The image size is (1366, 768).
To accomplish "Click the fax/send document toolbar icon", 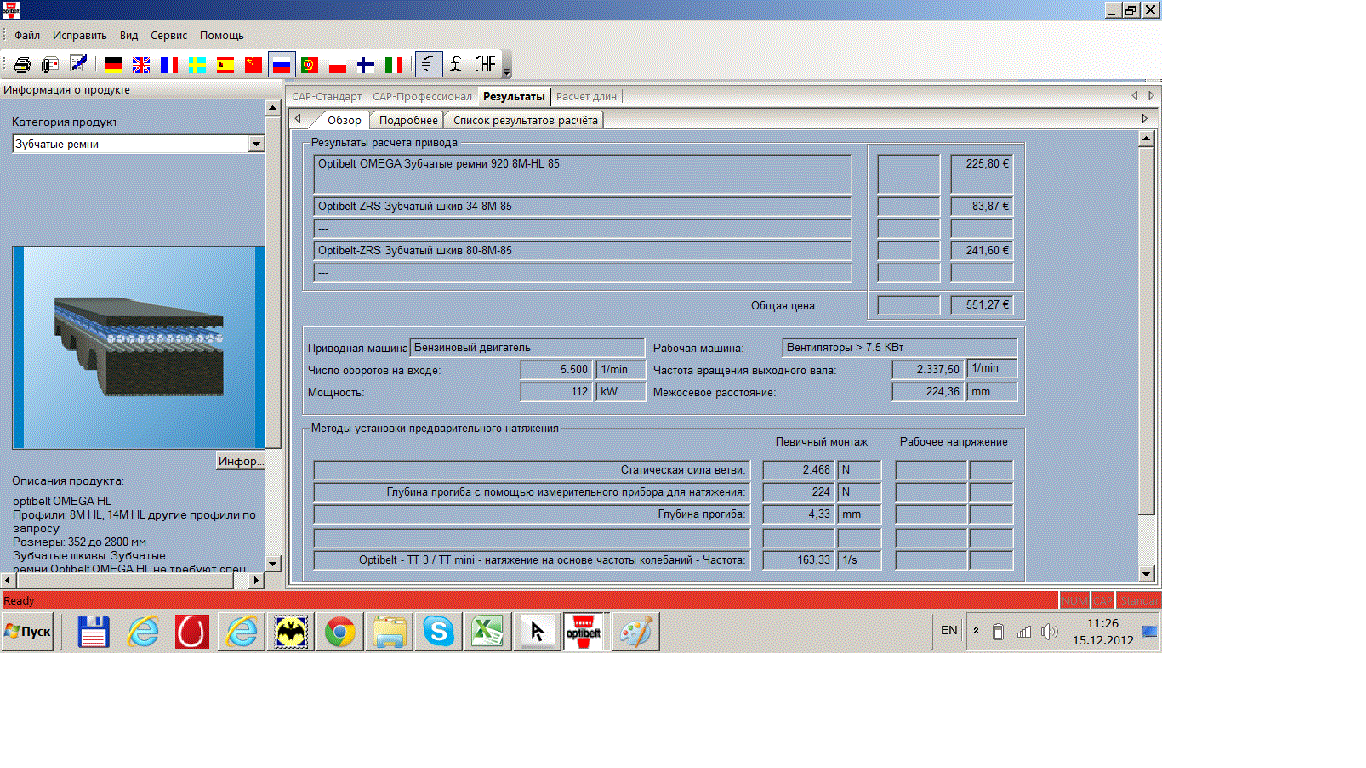I will (50, 65).
